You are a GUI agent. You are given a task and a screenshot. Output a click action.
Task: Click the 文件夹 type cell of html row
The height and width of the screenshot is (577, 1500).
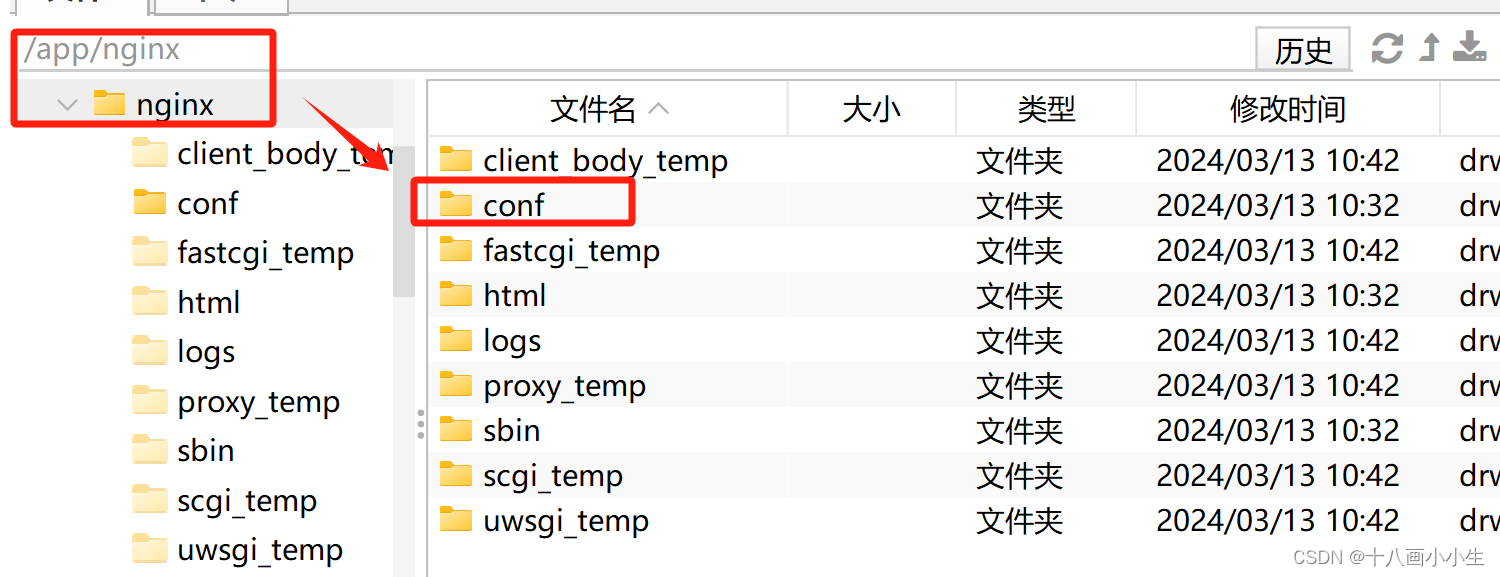pyautogui.click(x=1020, y=296)
